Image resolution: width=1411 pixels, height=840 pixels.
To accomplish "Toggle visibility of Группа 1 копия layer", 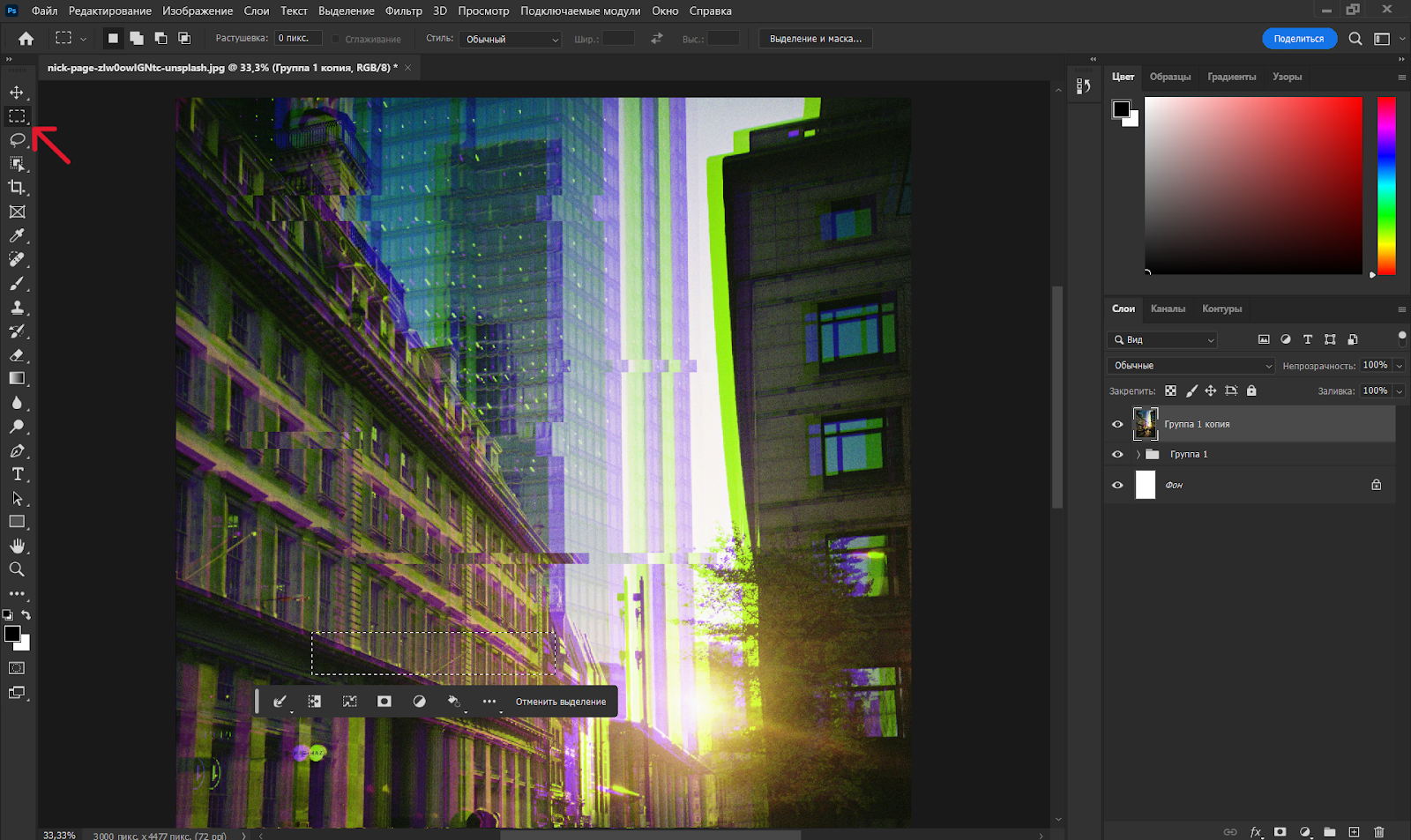I will [x=1117, y=424].
